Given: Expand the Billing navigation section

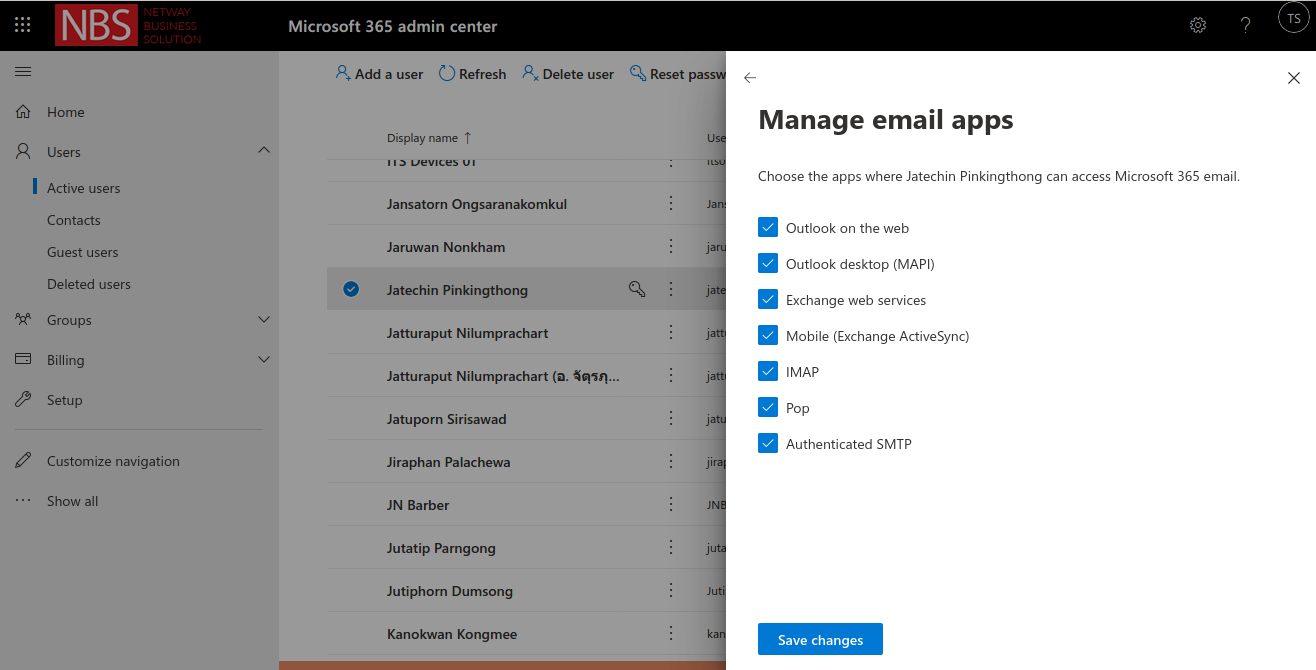Looking at the screenshot, I should tap(264, 360).
